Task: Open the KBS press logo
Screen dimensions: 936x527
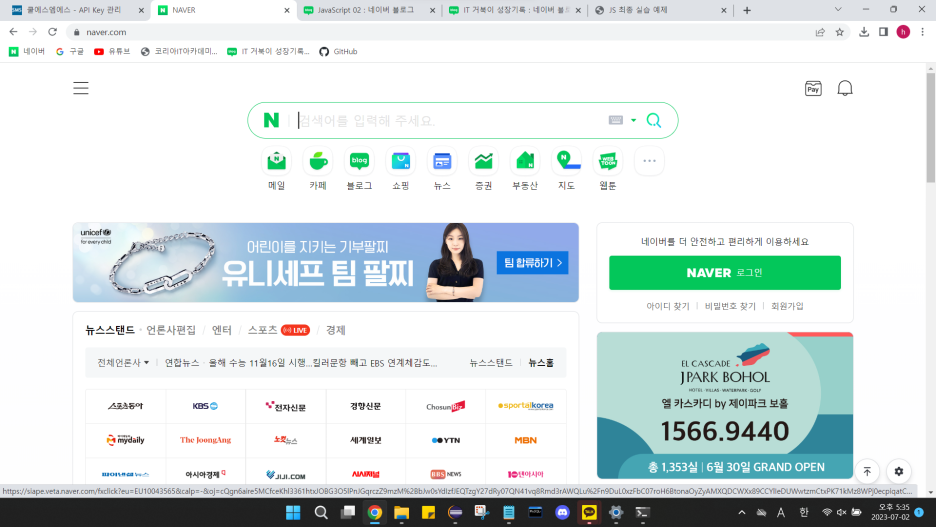Action: tap(205, 406)
